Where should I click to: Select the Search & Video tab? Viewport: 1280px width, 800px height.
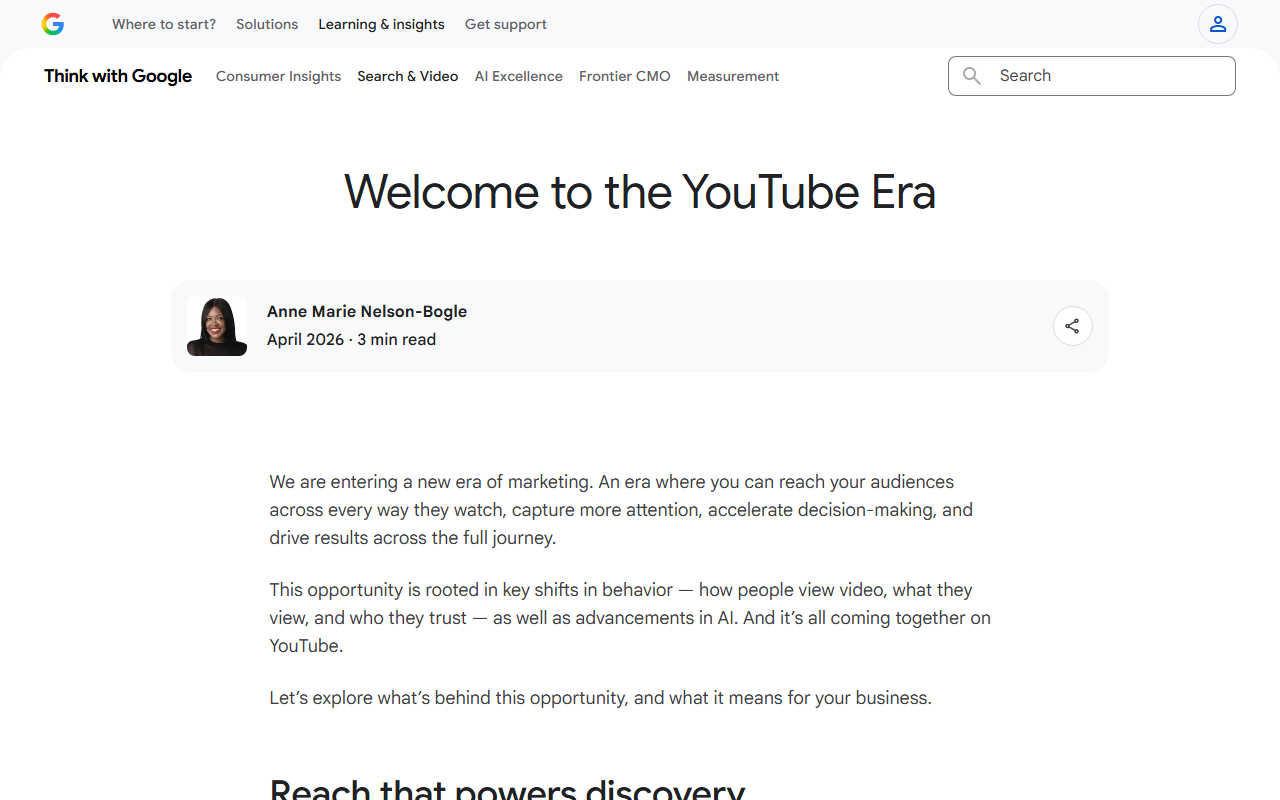pos(408,76)
